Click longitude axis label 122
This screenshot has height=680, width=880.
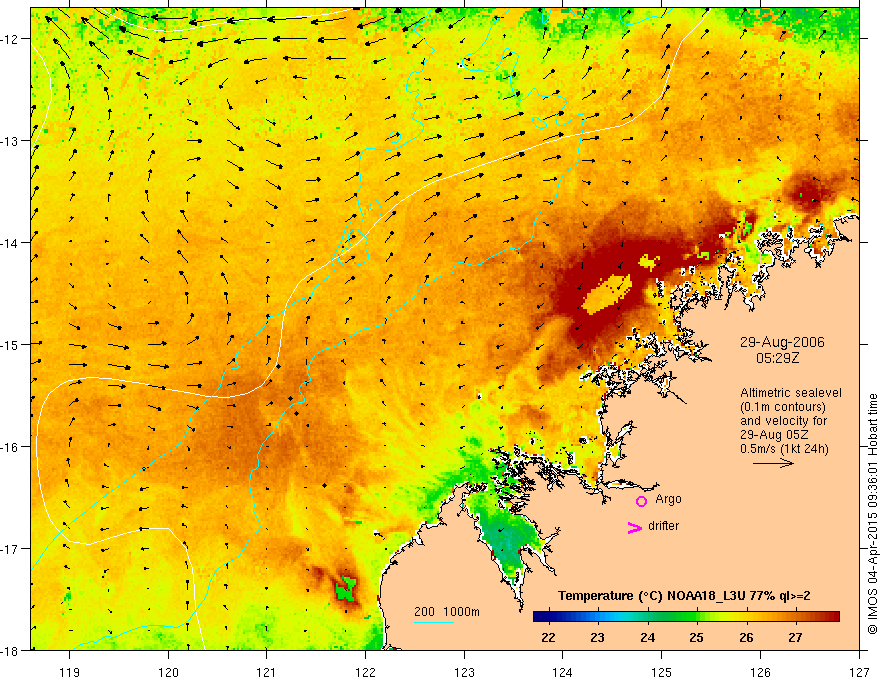365,672
